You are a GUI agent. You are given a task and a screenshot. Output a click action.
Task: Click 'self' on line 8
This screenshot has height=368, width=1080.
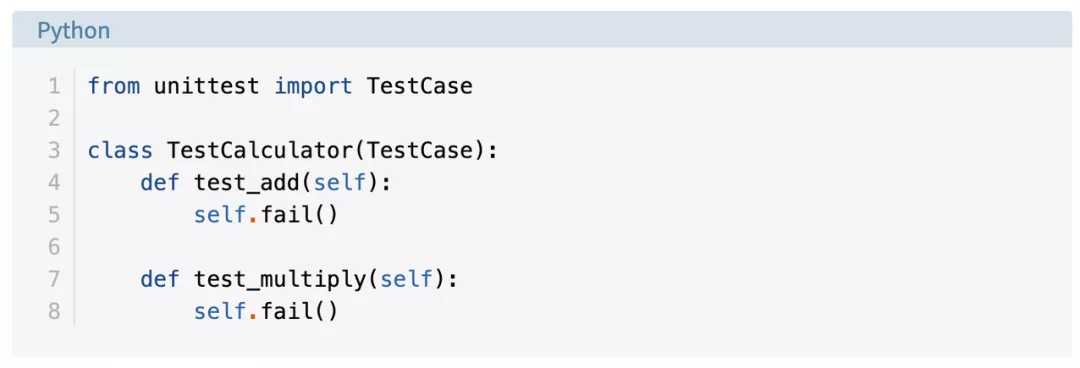tap(220, 311)
